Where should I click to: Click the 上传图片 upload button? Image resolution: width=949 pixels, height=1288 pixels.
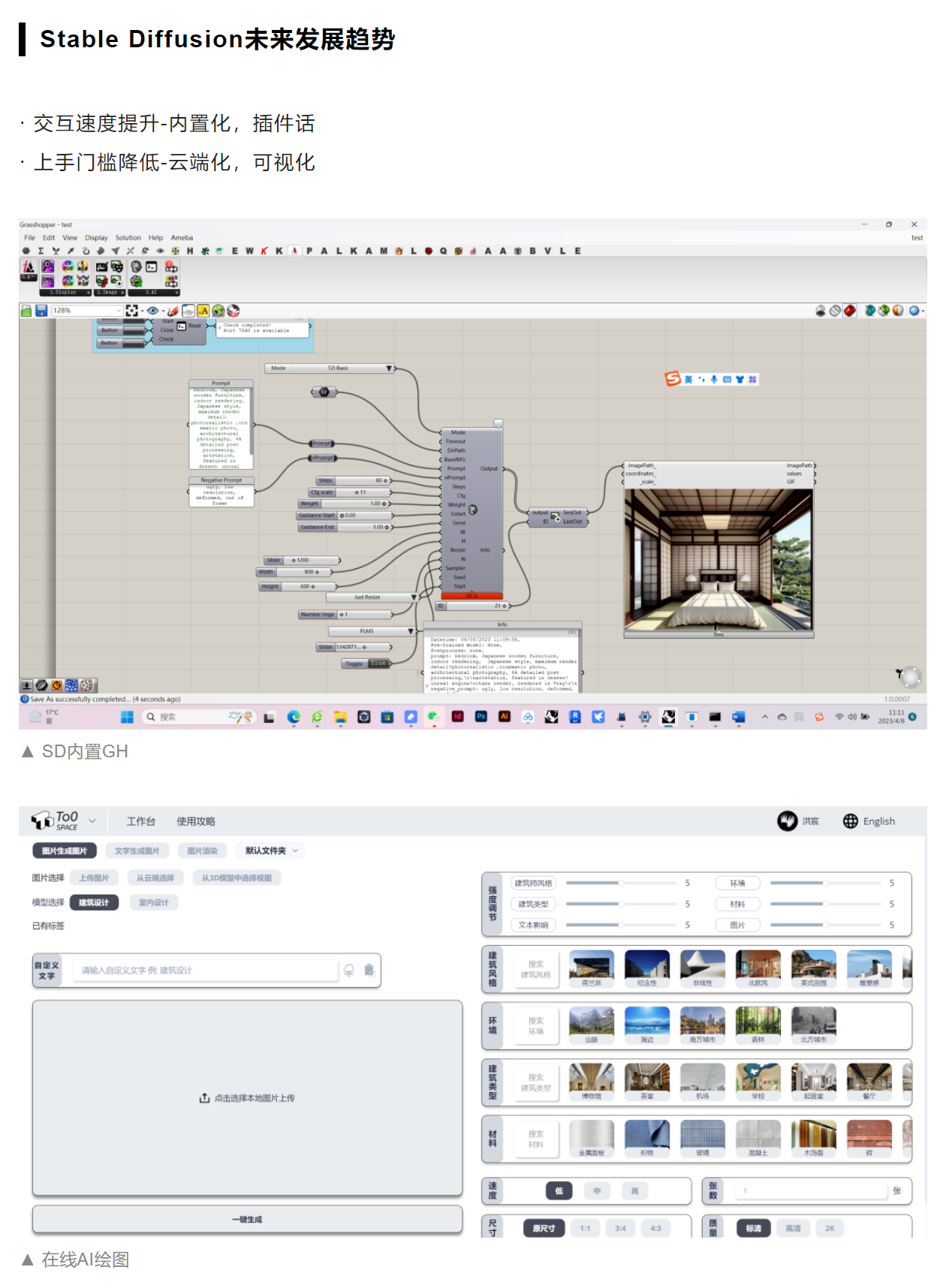(94, 877)
